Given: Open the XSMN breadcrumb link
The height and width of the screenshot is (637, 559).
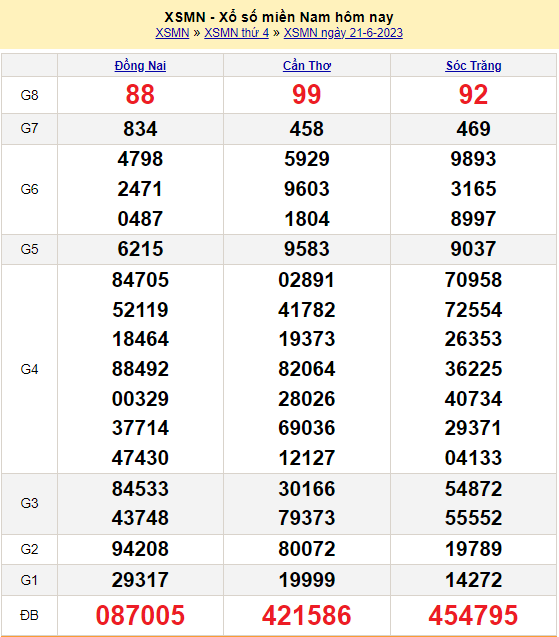Looking at the screenshot, I should [x=172, y=32].
